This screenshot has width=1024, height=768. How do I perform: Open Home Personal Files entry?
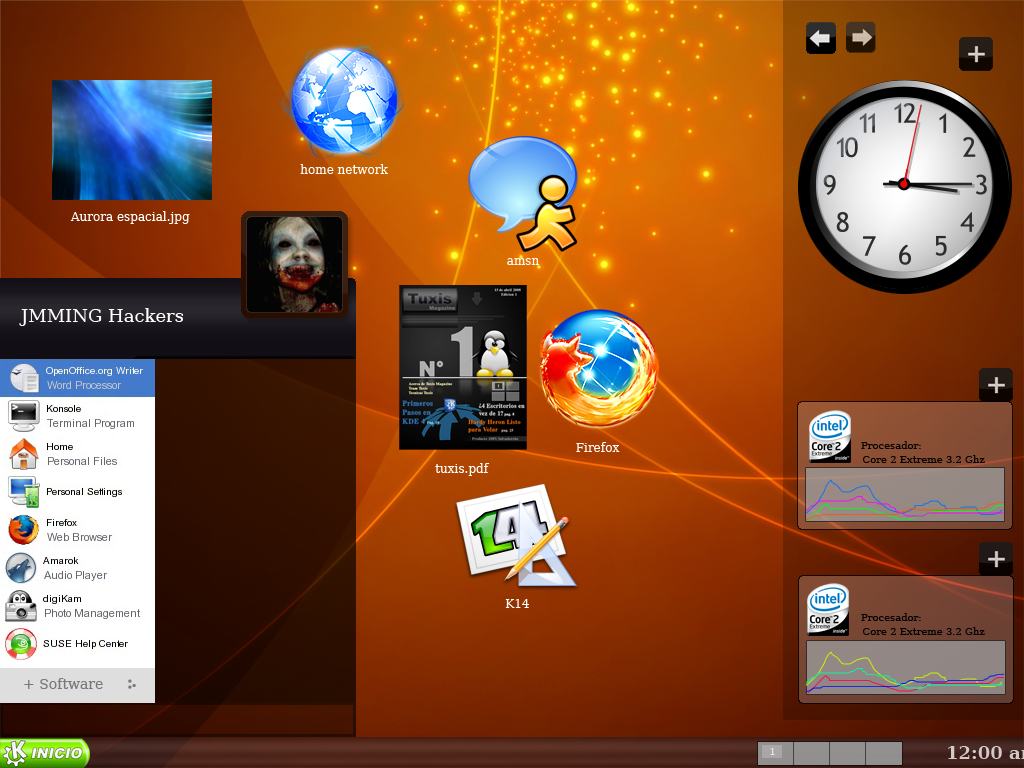(x=77, y=454)
